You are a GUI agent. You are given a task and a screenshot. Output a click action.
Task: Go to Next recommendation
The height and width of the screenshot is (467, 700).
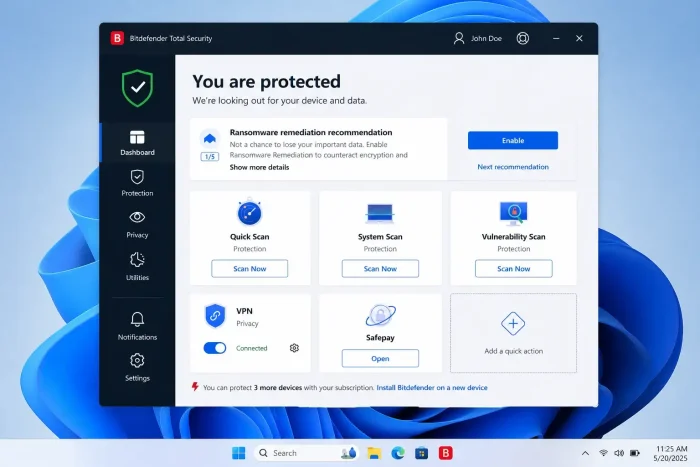(513, 167)
